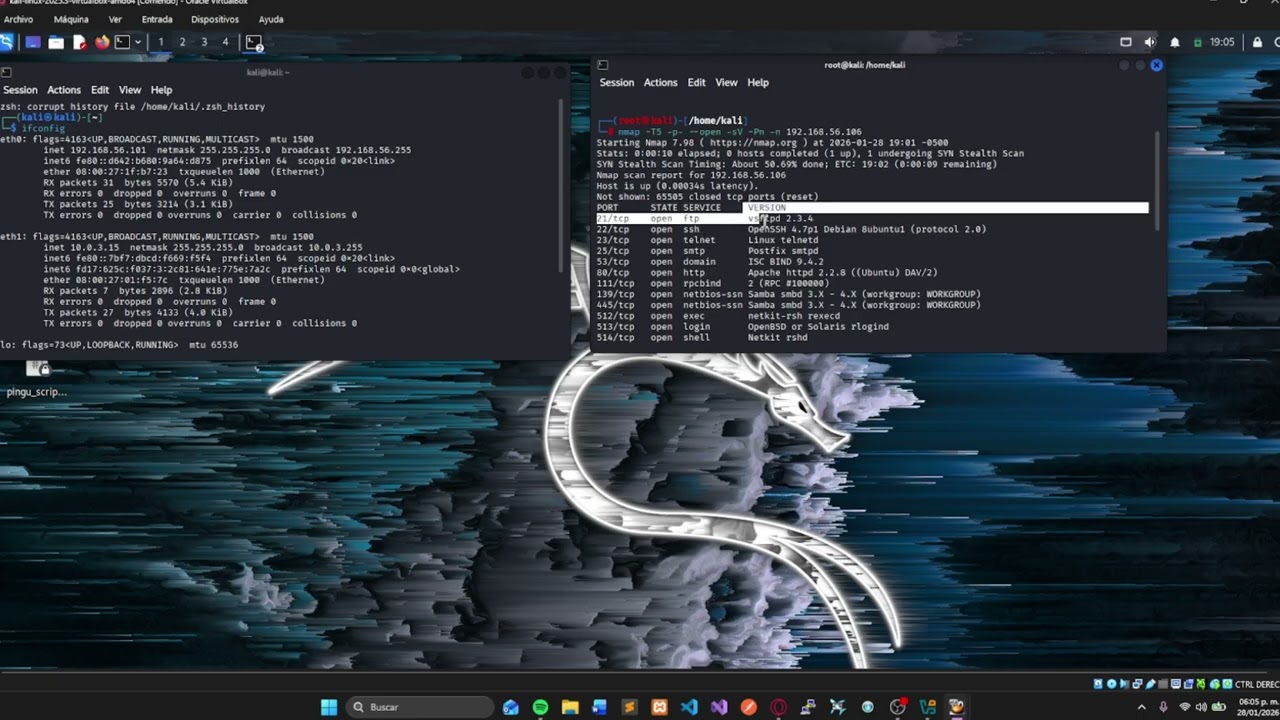Open Edit menu in kali@kali terminal

100,90
